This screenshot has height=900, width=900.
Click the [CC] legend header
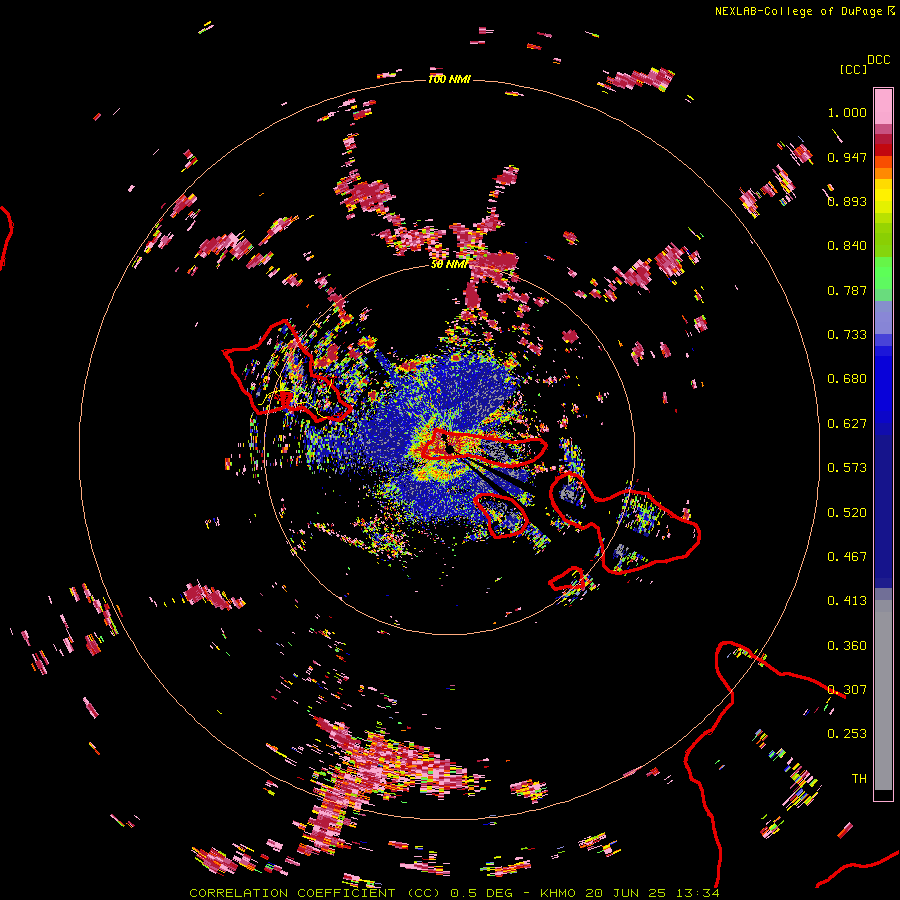pyautogui.click(x=853, y=69)
